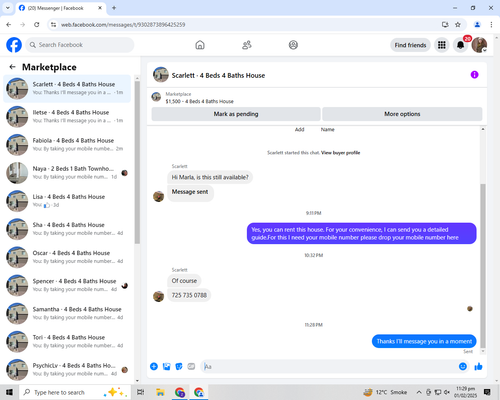Choose a sticker using the sticker icon
Viewport: 500px width, 400px height.
tap(179, 367)
